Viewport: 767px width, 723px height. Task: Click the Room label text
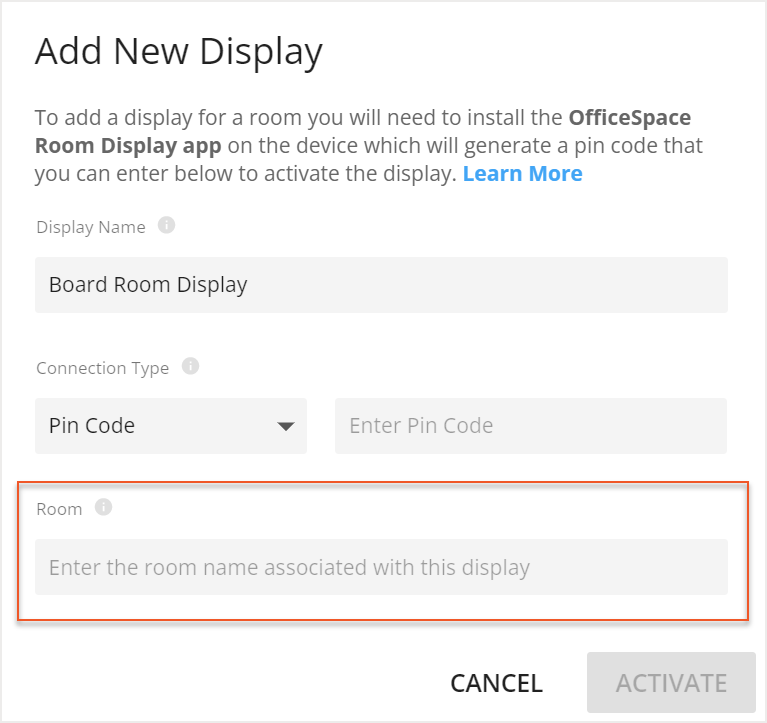[x=59, y=509]
